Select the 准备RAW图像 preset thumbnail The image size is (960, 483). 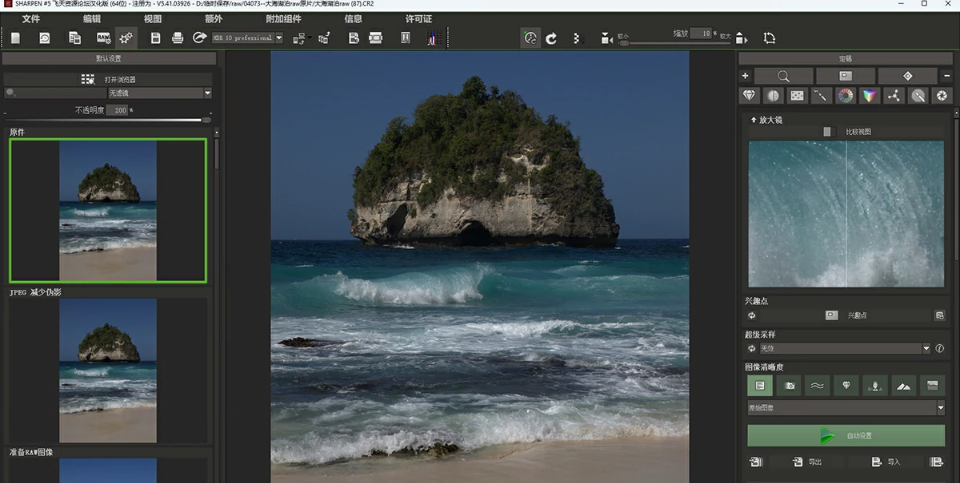[108, 470]
